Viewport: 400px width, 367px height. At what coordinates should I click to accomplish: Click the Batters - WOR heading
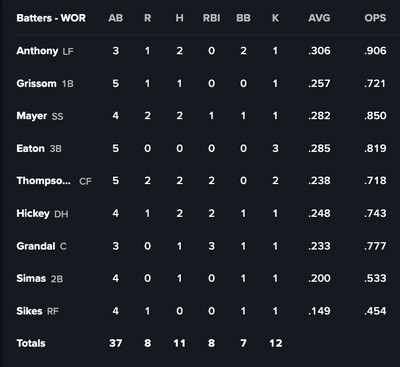pos(51,18)
